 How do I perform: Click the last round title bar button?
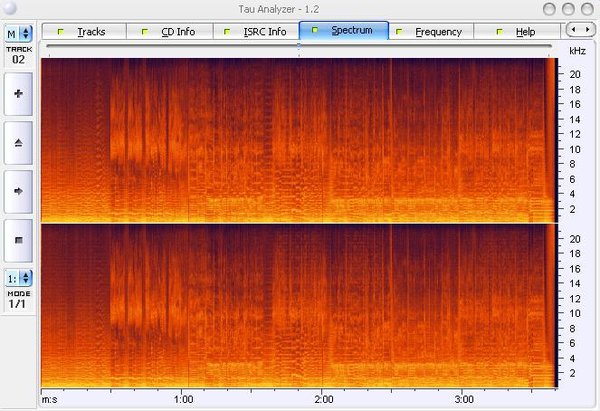click(587, 9)
